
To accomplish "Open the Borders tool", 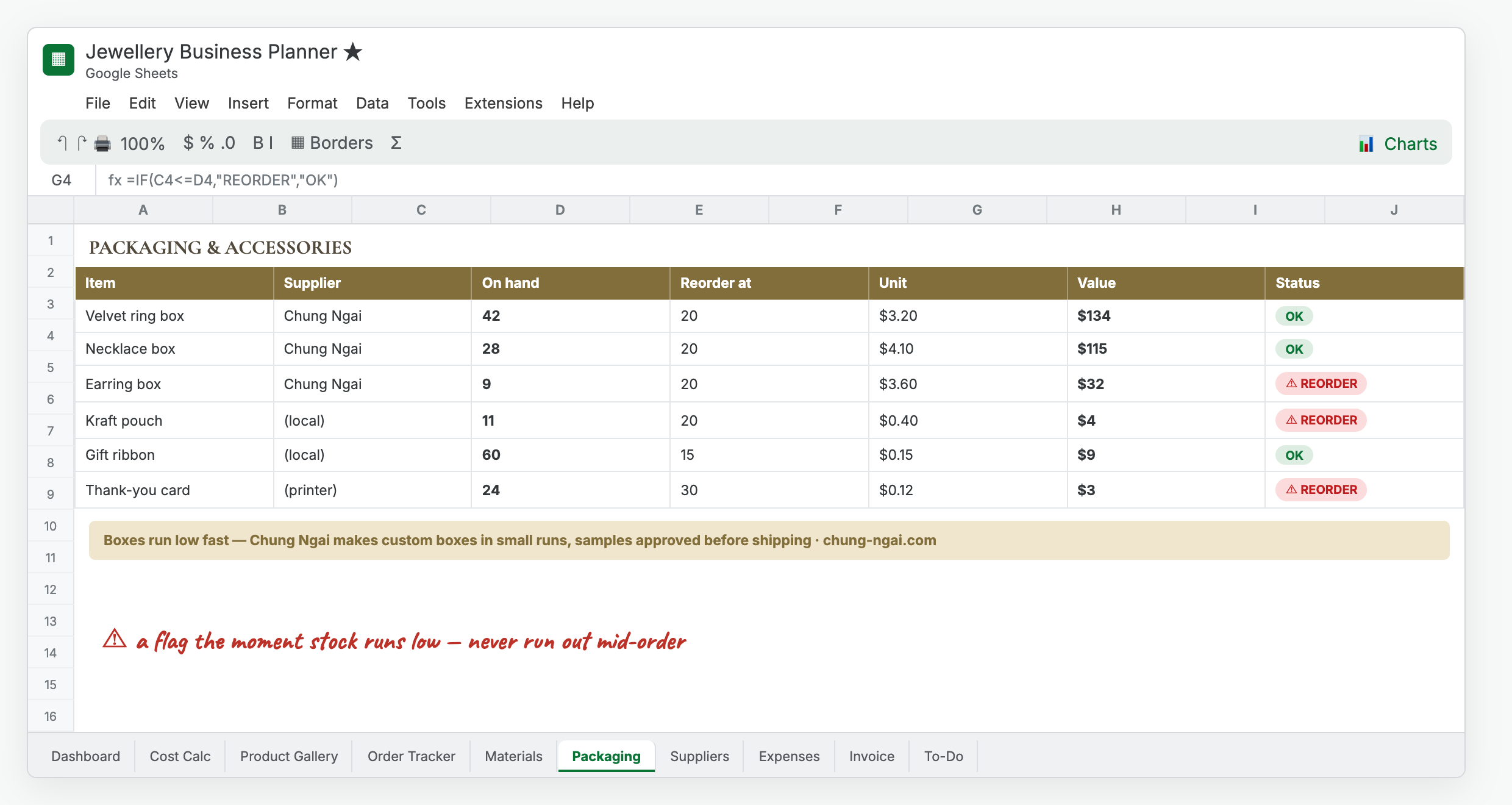I will [x=332, y=143].
